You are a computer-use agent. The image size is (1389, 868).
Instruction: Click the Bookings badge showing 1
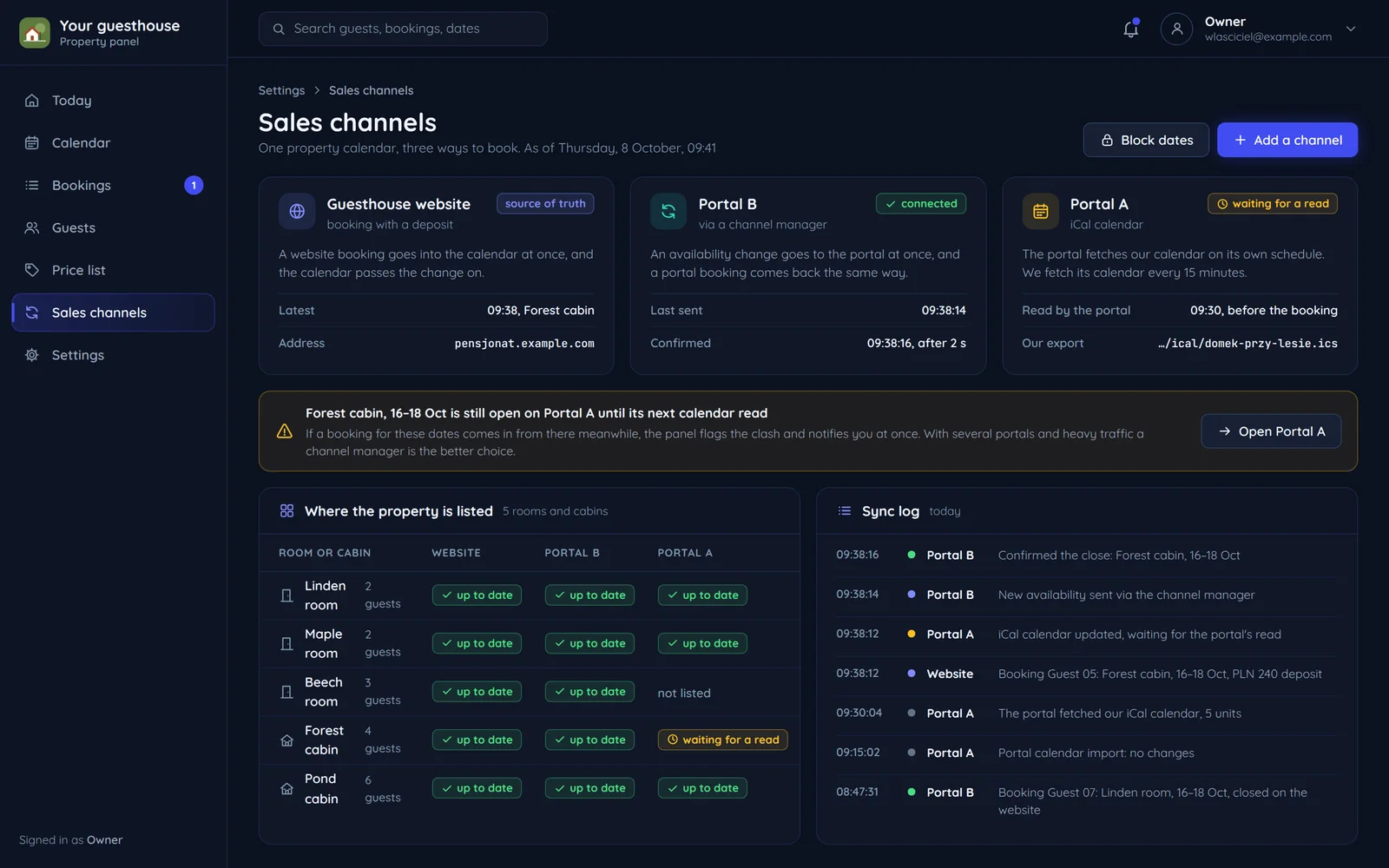tap(194, 185)
